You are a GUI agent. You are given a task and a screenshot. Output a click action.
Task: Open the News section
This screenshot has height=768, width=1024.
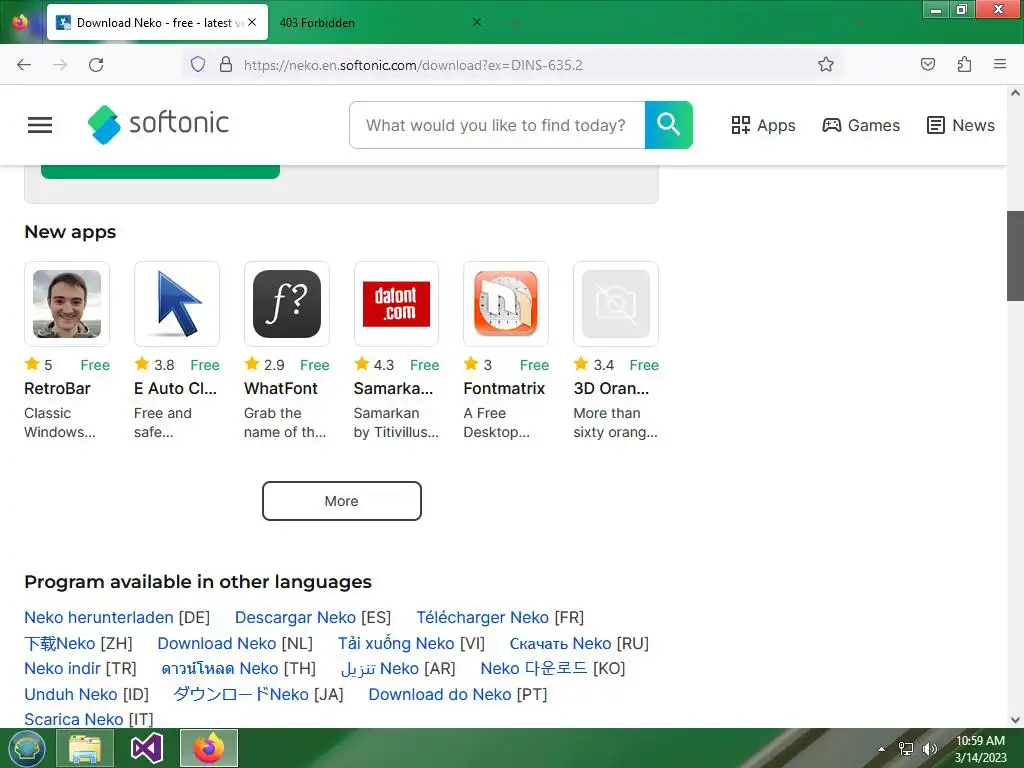tap(961, 125)
